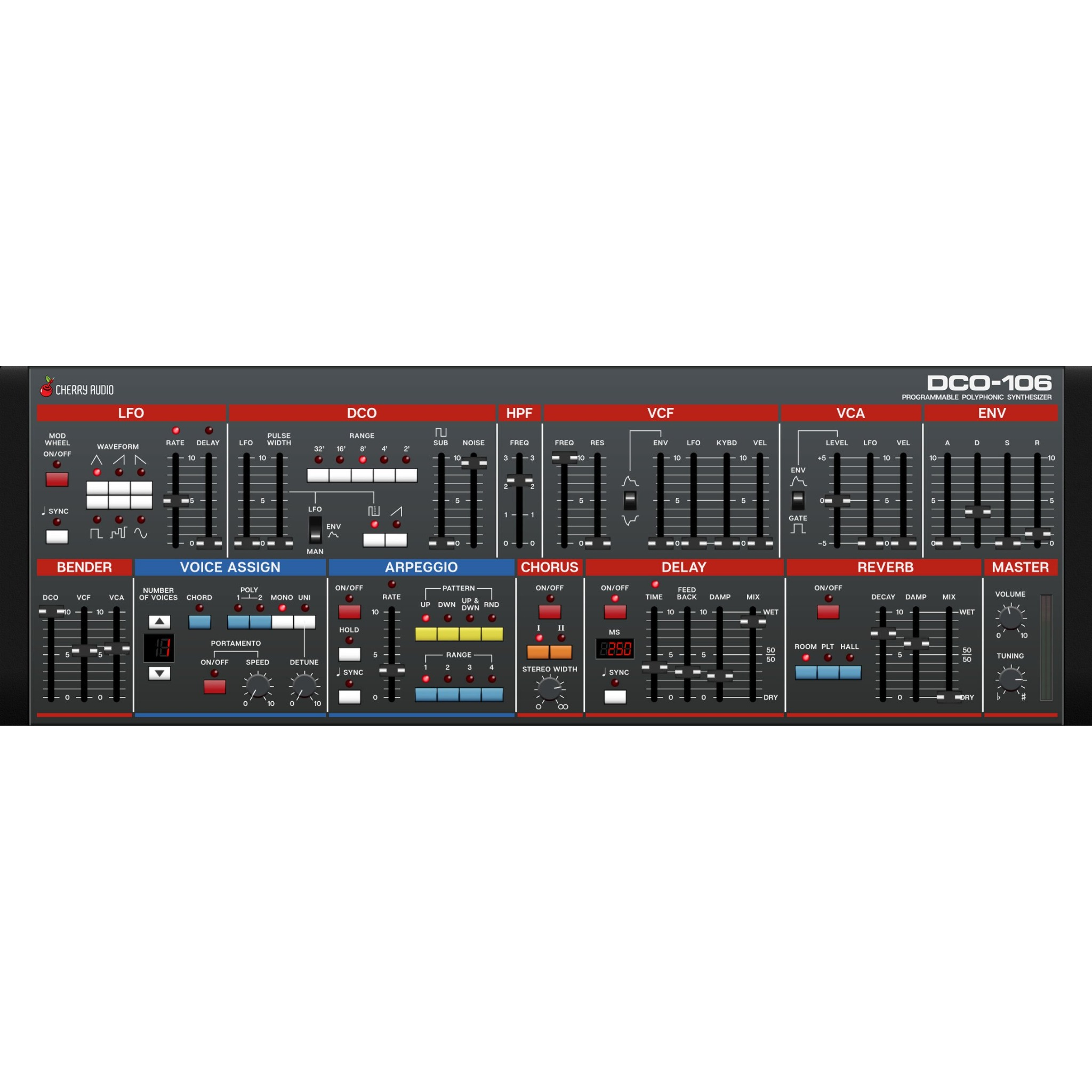Toggle the Chorus ON/OFF button
Screen dimensions: 1092x1092
550,612
